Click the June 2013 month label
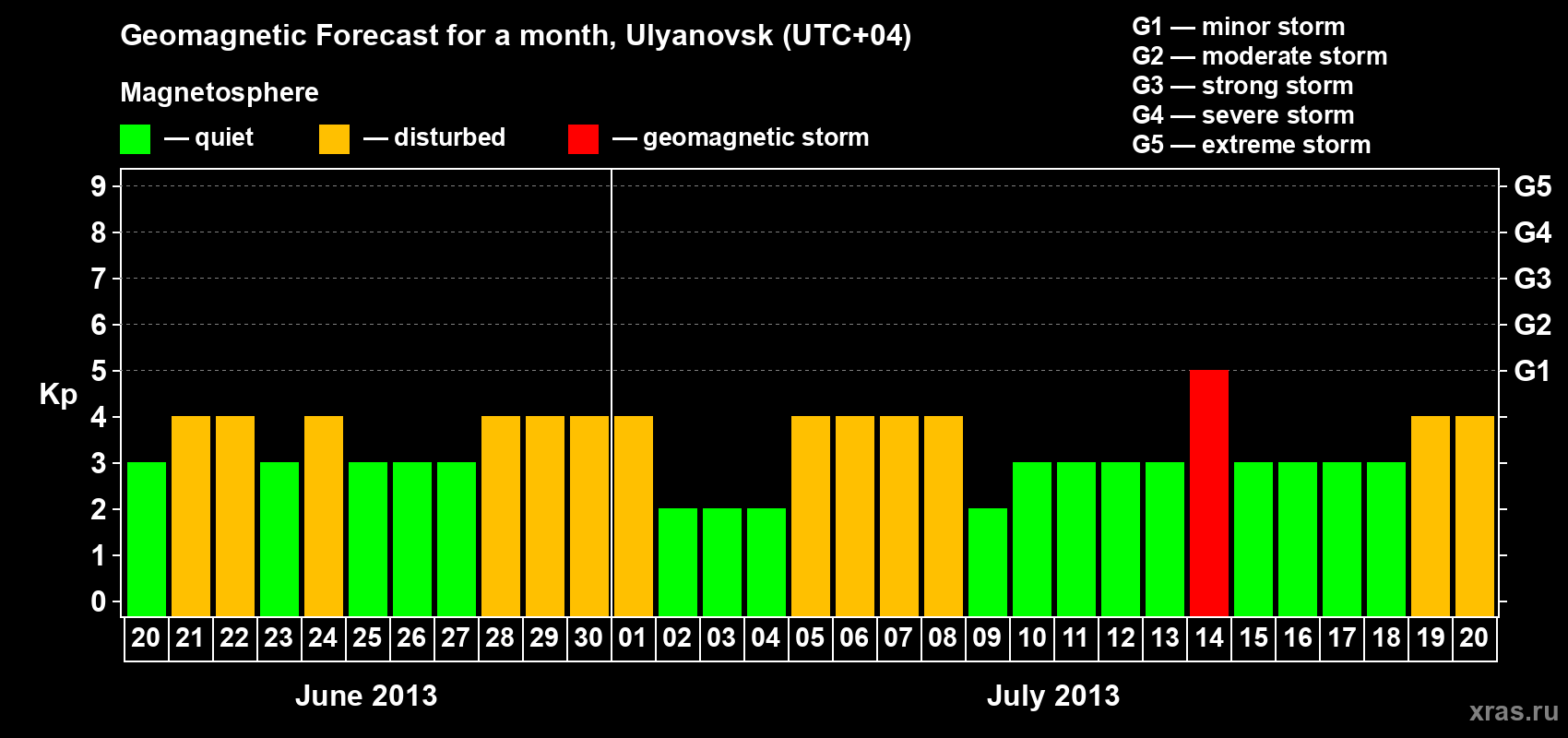This screenshot has height=738, width=1568. coord(366,696)
